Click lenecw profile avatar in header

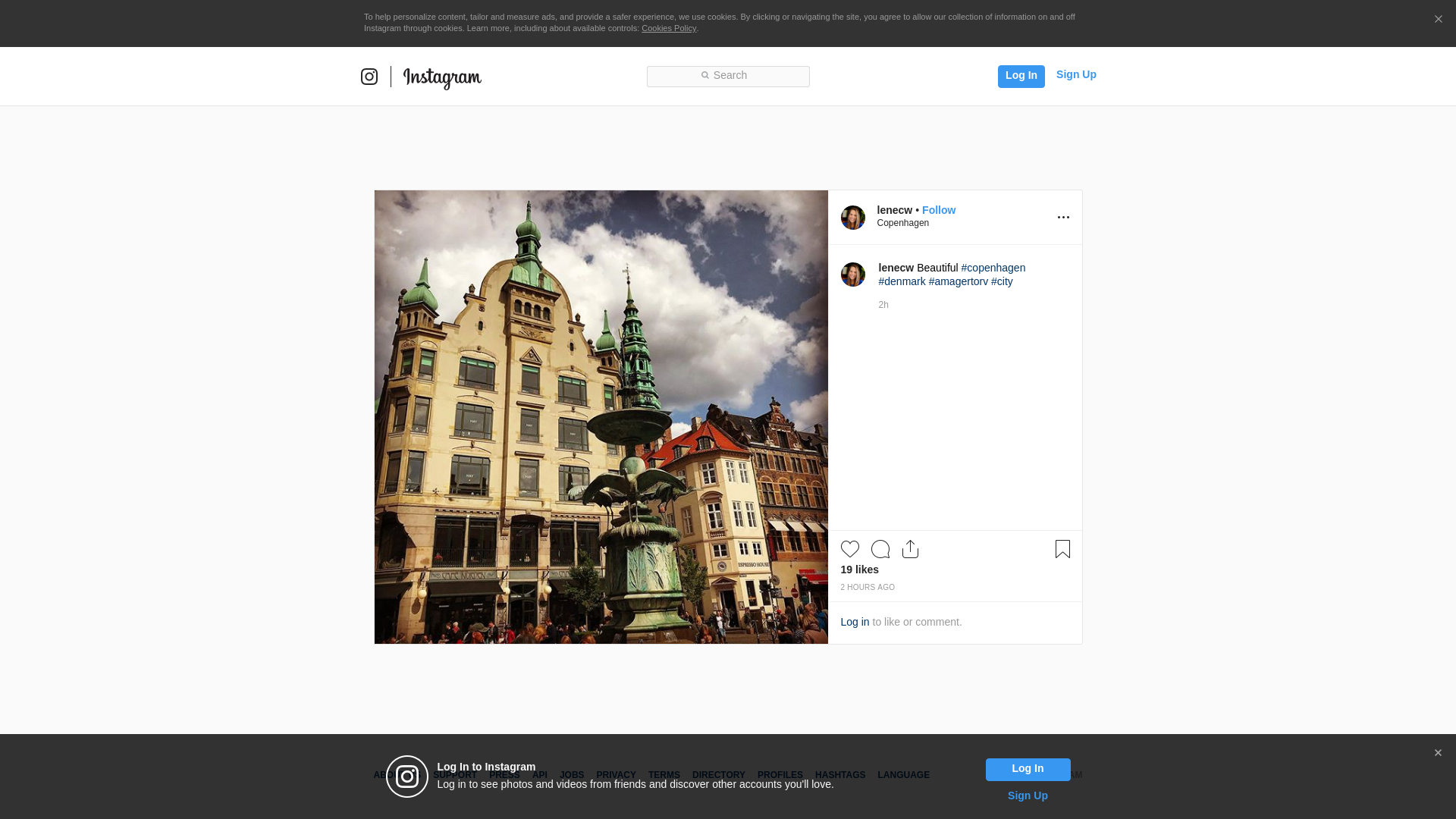[853, 218]
